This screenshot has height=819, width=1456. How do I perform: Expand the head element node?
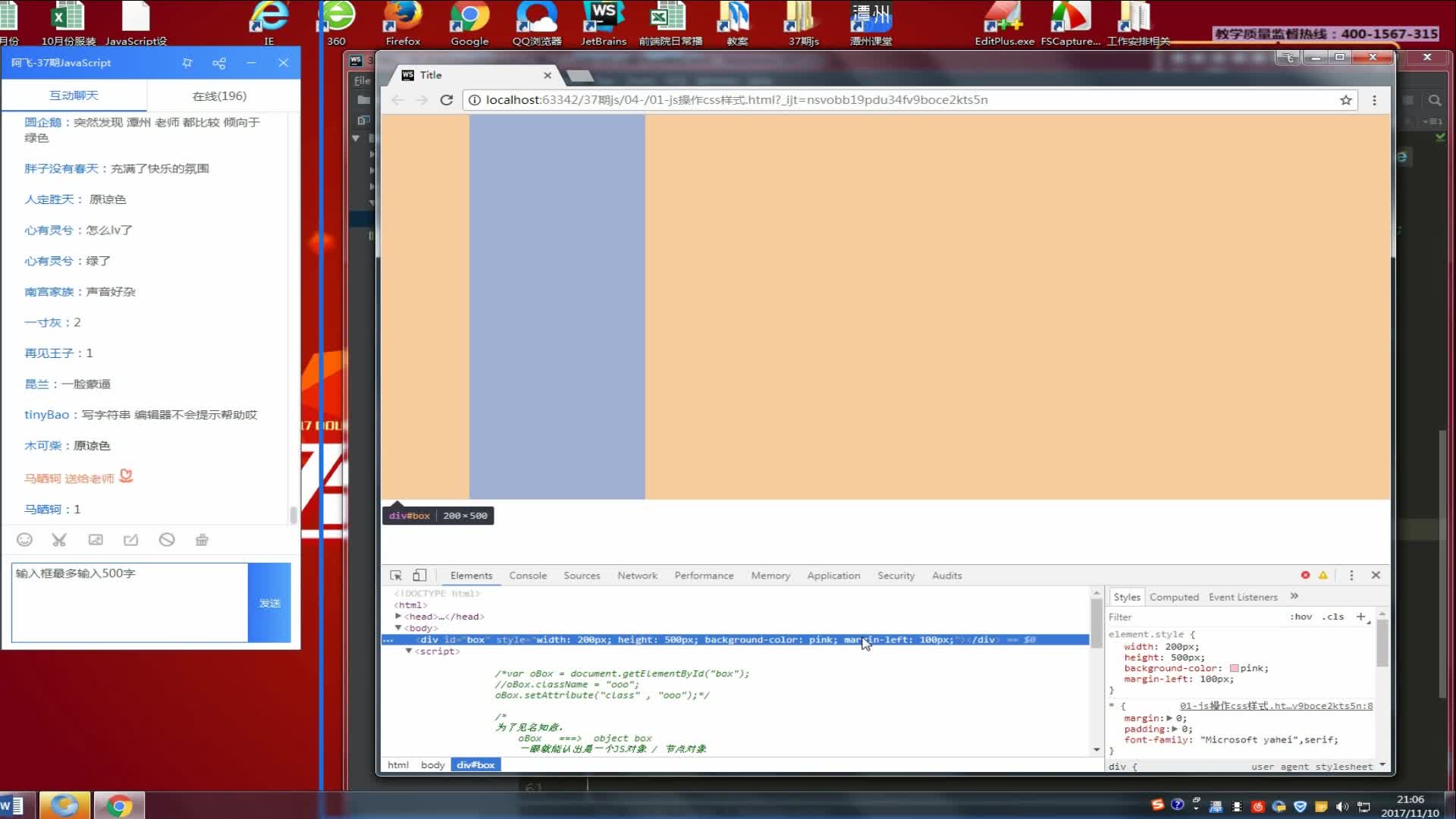[398, 617]
